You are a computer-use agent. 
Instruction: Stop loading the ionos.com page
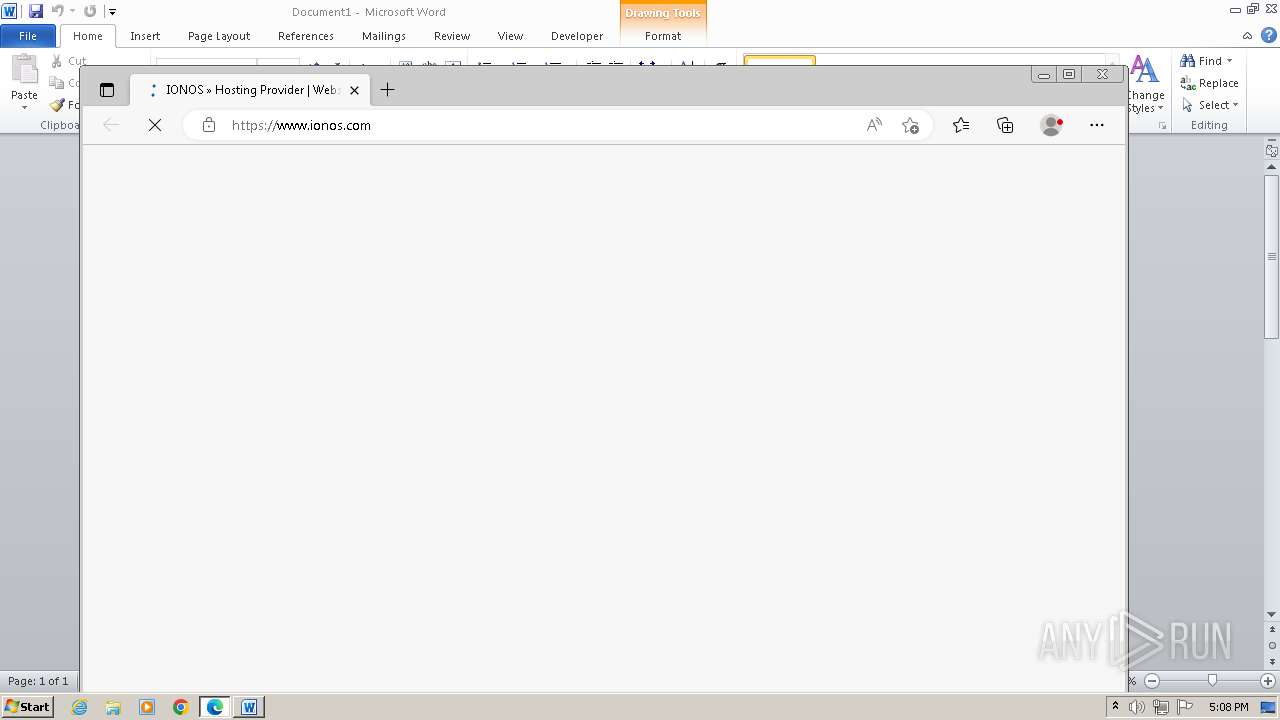[x=155, y=125]
